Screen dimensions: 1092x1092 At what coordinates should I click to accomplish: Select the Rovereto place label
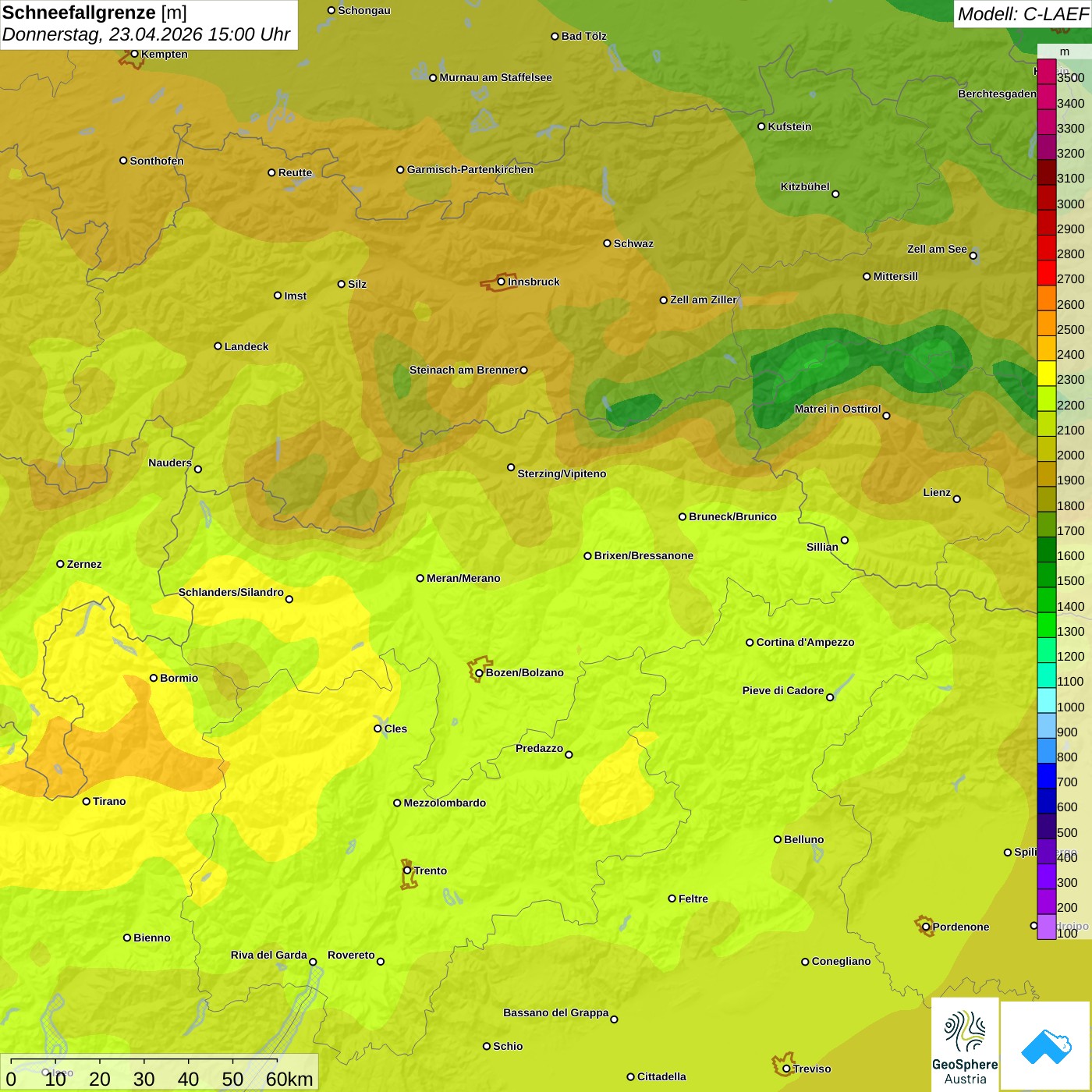[351, 955]
